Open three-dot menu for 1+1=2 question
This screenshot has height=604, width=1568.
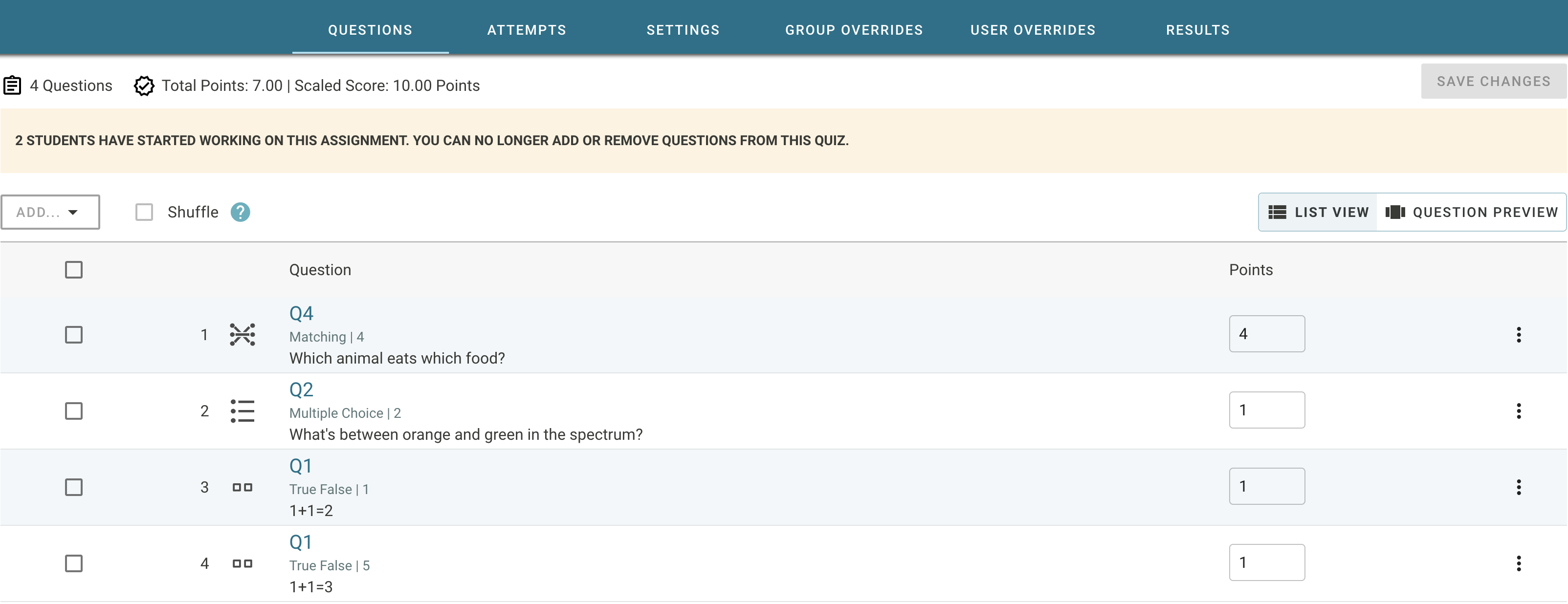click(x=1518, y=487)
